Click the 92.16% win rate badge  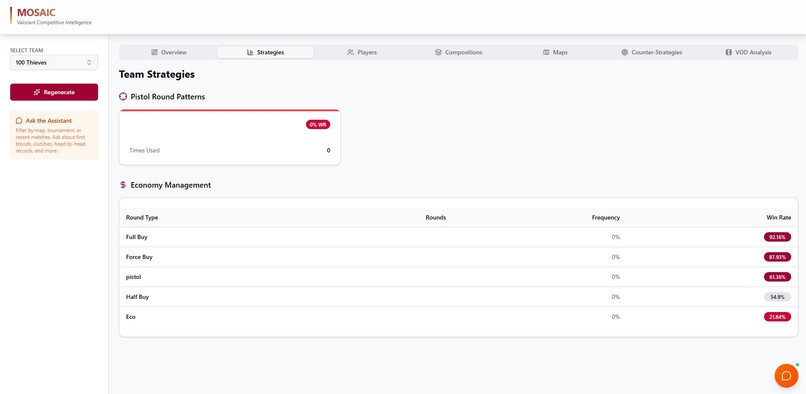click(x=777, y=237)
